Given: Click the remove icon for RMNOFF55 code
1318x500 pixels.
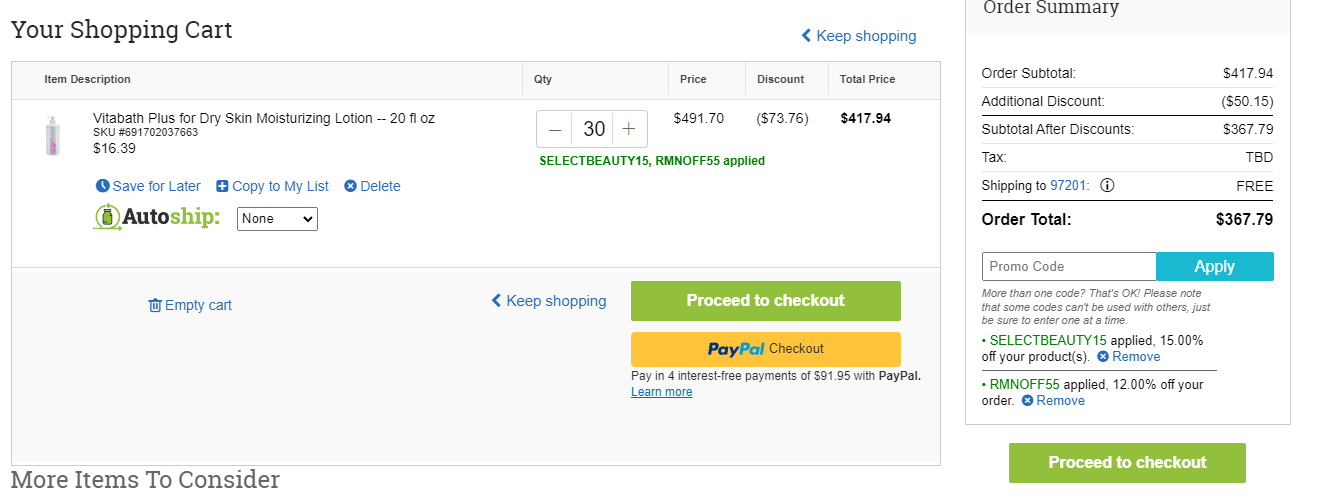Looking at the screenshot, I should click(1027, 401).
